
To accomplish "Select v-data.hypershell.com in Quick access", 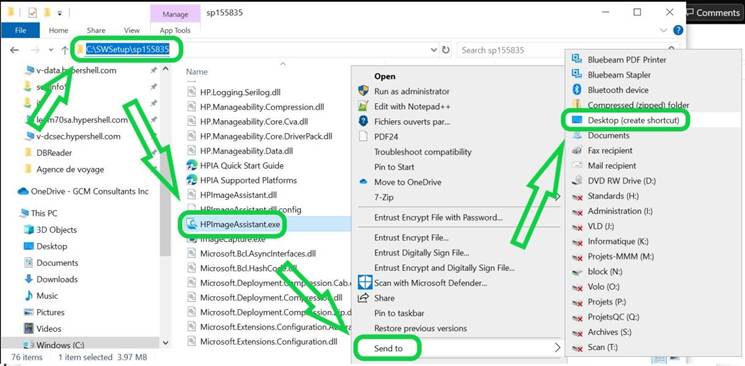I will (76, 70).
